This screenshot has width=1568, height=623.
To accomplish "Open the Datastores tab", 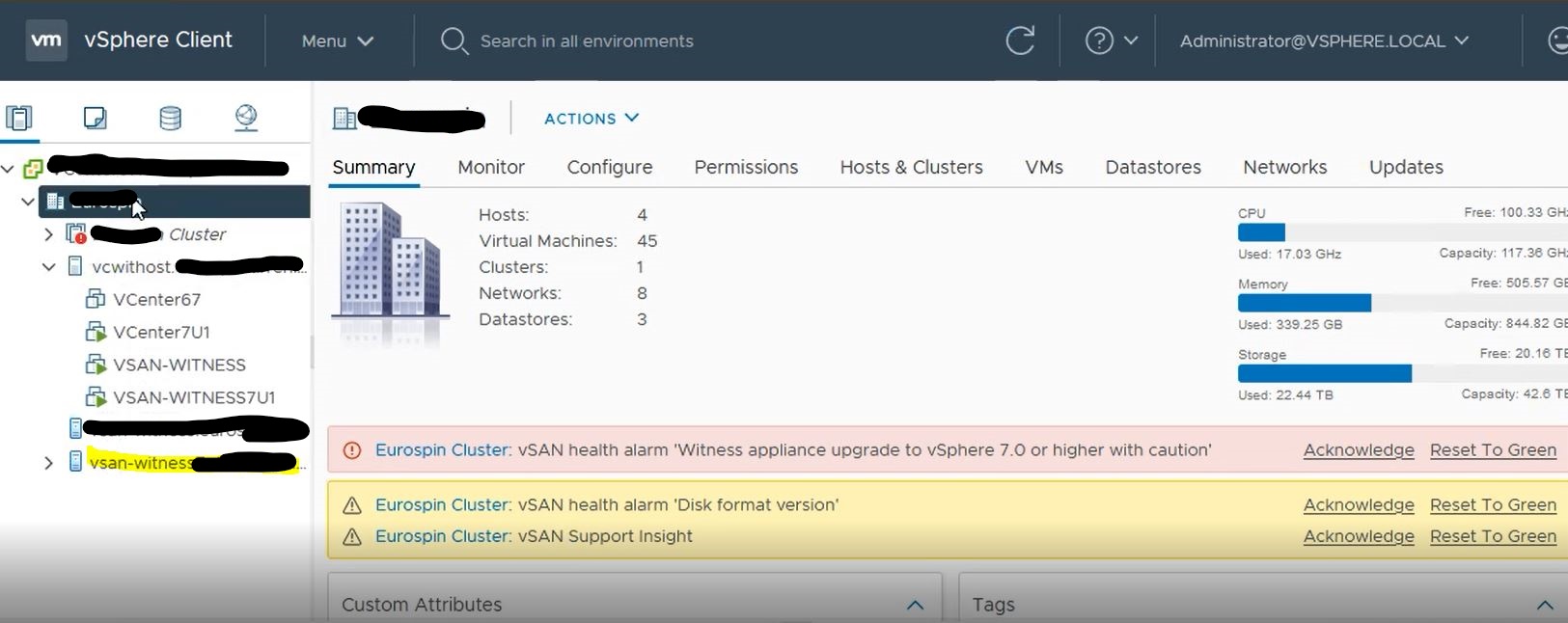I will tap(1153, 167).
